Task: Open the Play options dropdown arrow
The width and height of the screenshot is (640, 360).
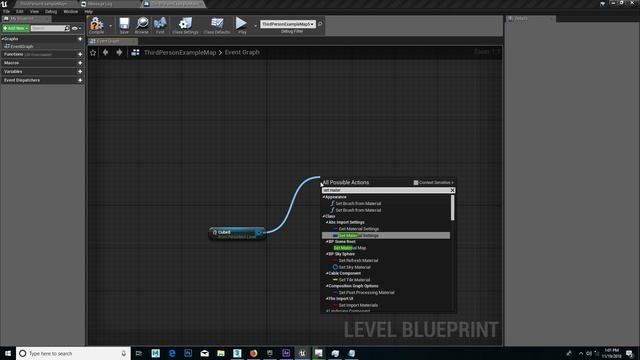Action: coord(256,26)
